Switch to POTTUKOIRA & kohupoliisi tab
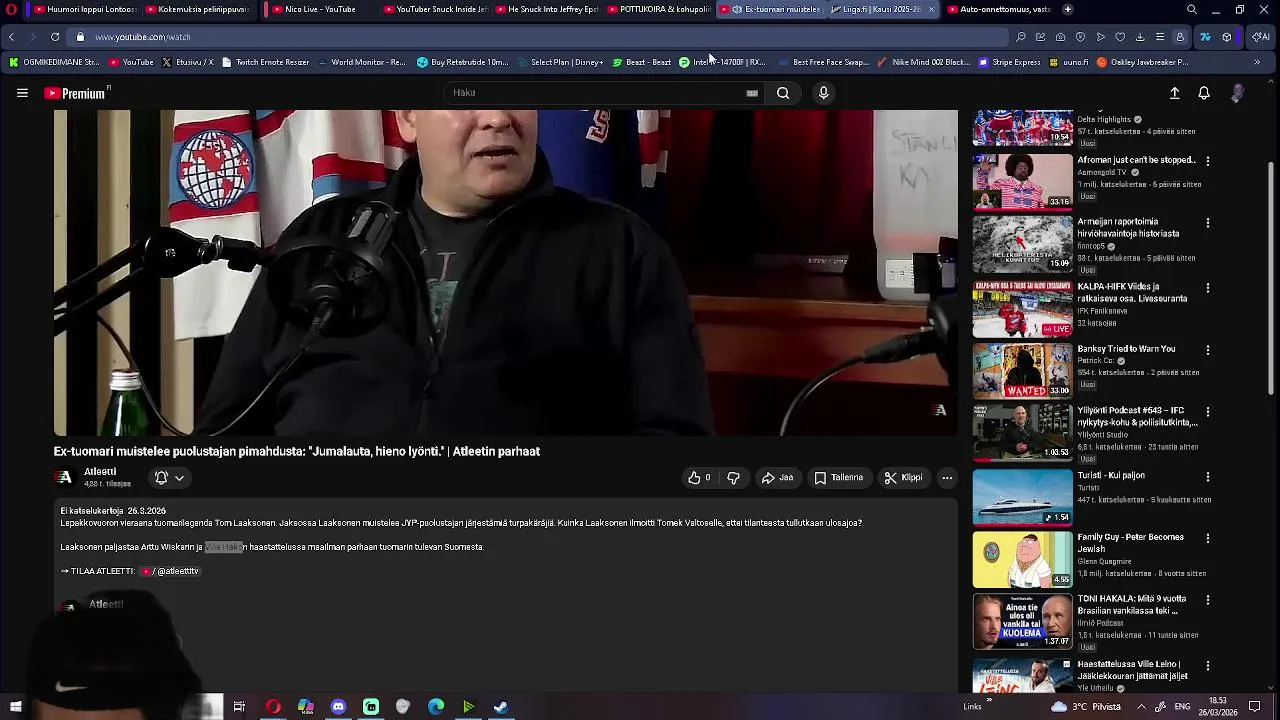The width and height of the screenshot is (1280, 720). point(659,9)
